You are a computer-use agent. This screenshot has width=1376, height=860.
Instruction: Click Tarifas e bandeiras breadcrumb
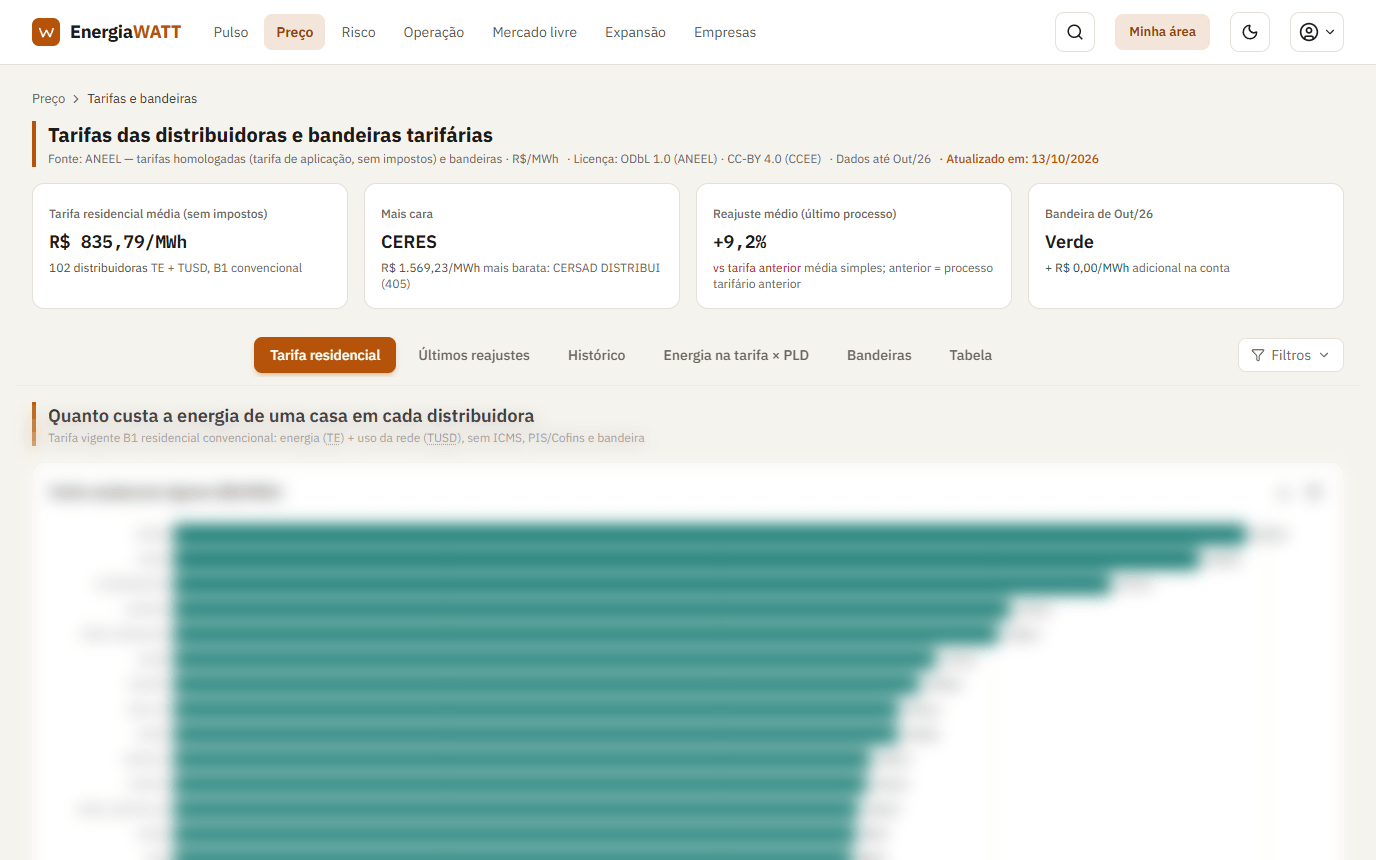click(x=142, y=99)
